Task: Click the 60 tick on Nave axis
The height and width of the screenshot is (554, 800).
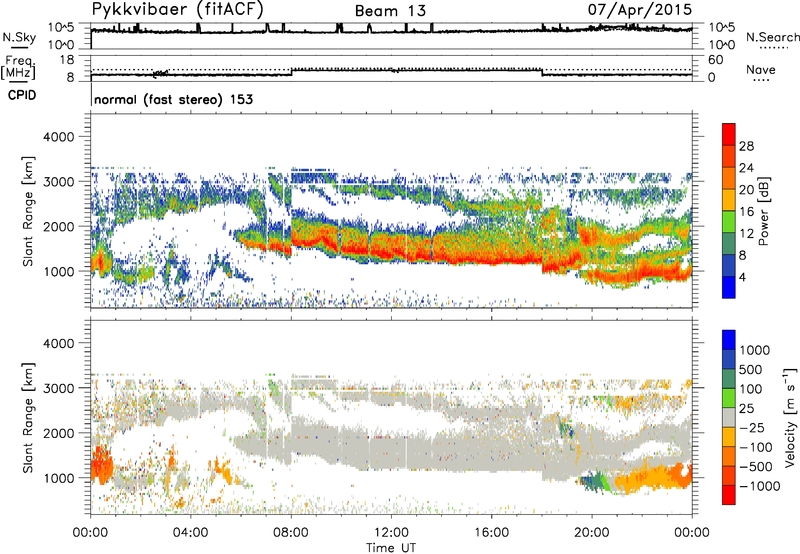Action: pyautogui.click(x=715, y=60)
